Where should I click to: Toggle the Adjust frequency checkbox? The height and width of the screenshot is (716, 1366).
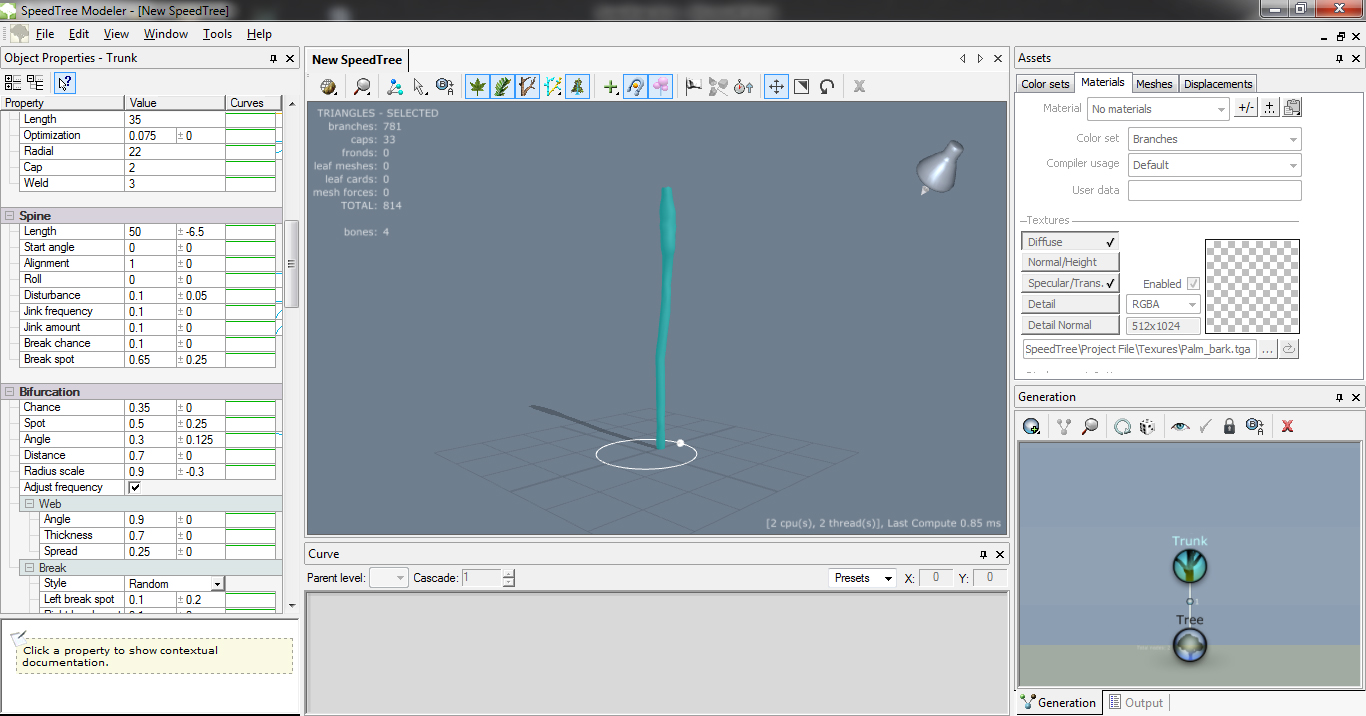click(135, 487)
